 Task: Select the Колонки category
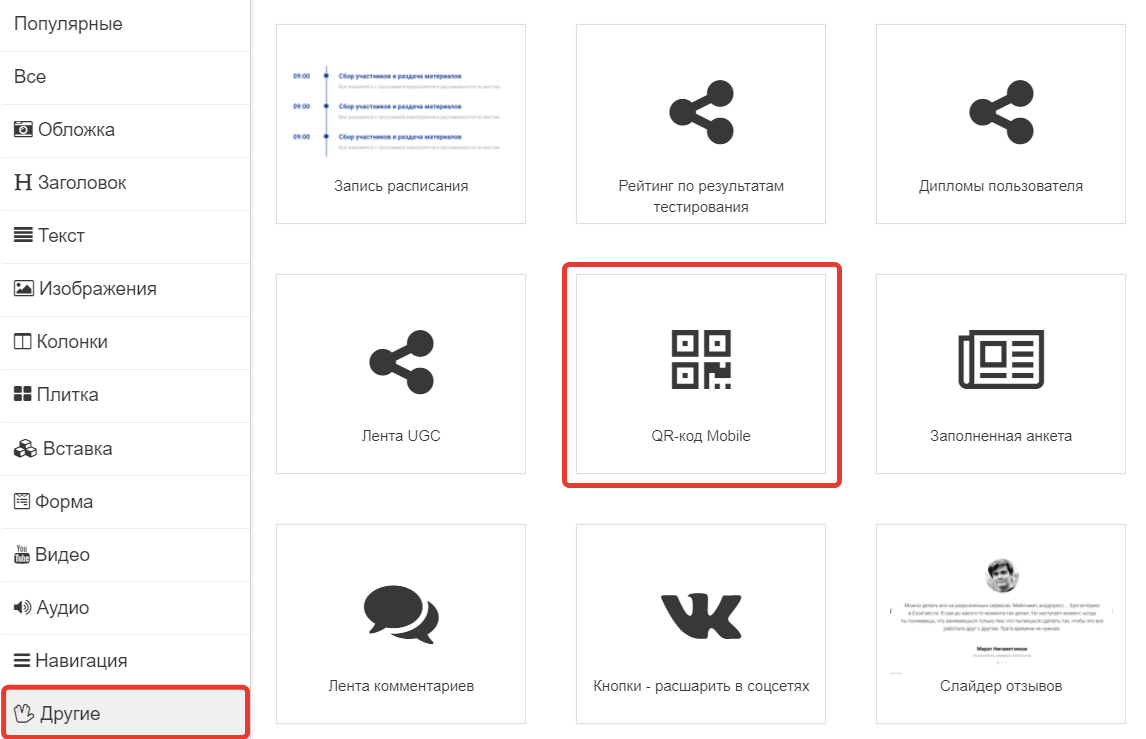pos(126,342)
